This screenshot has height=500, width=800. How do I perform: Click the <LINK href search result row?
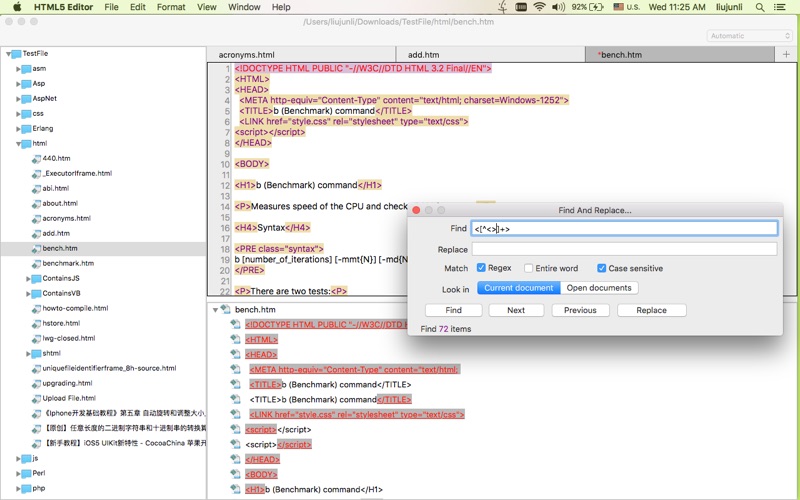(357, 414)
